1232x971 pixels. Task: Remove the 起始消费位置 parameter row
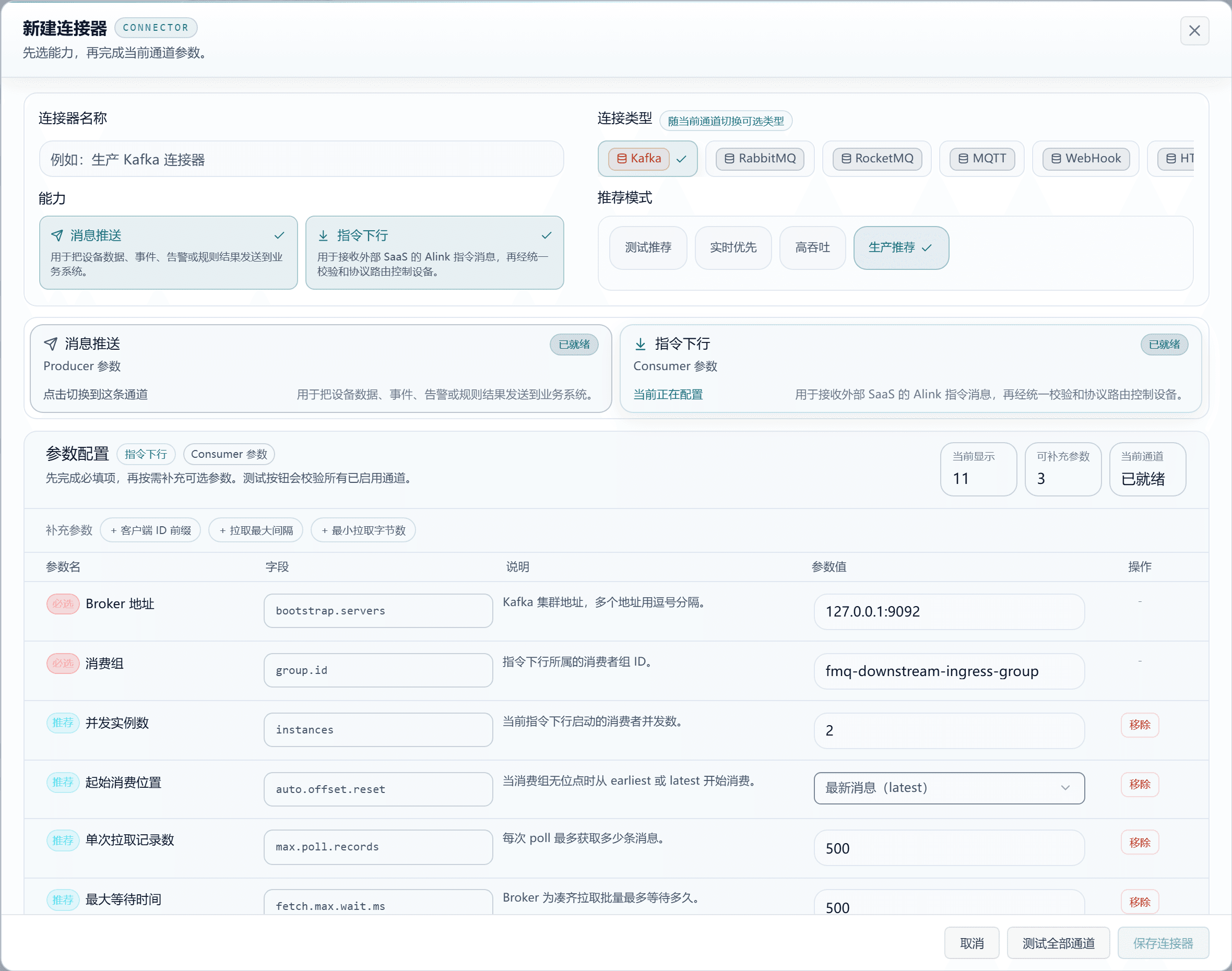1139,785
